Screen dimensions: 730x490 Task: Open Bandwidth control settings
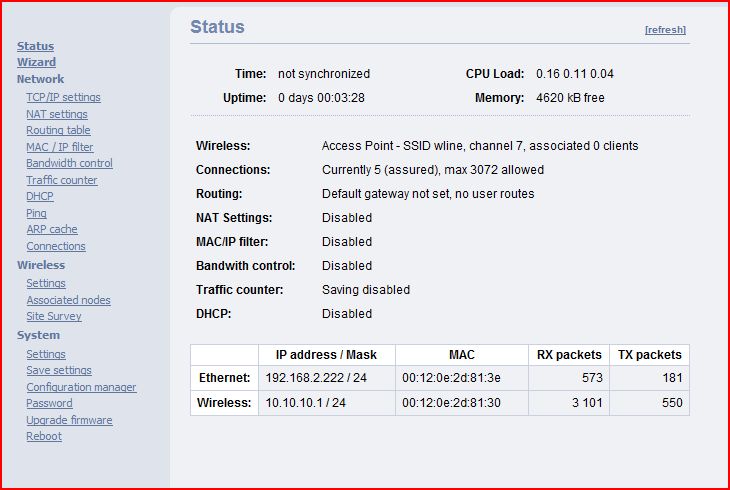point(69,163)
